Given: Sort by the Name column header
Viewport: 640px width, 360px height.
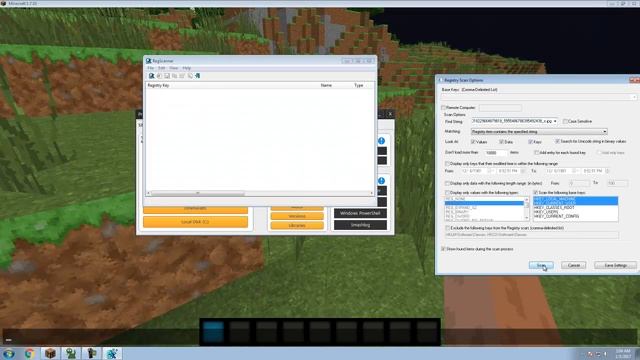Looking at the screenshot, I should pyautogui.click(x=326, y=85).
